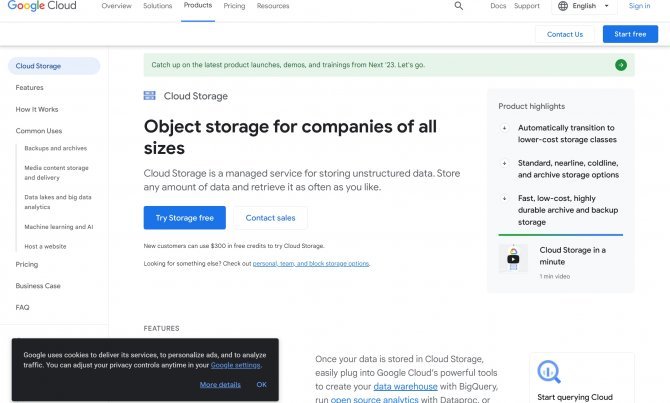This screenshot has height=403, width=670.
Task: Jump to How It Works section
Action: click(x=37, y=109)
